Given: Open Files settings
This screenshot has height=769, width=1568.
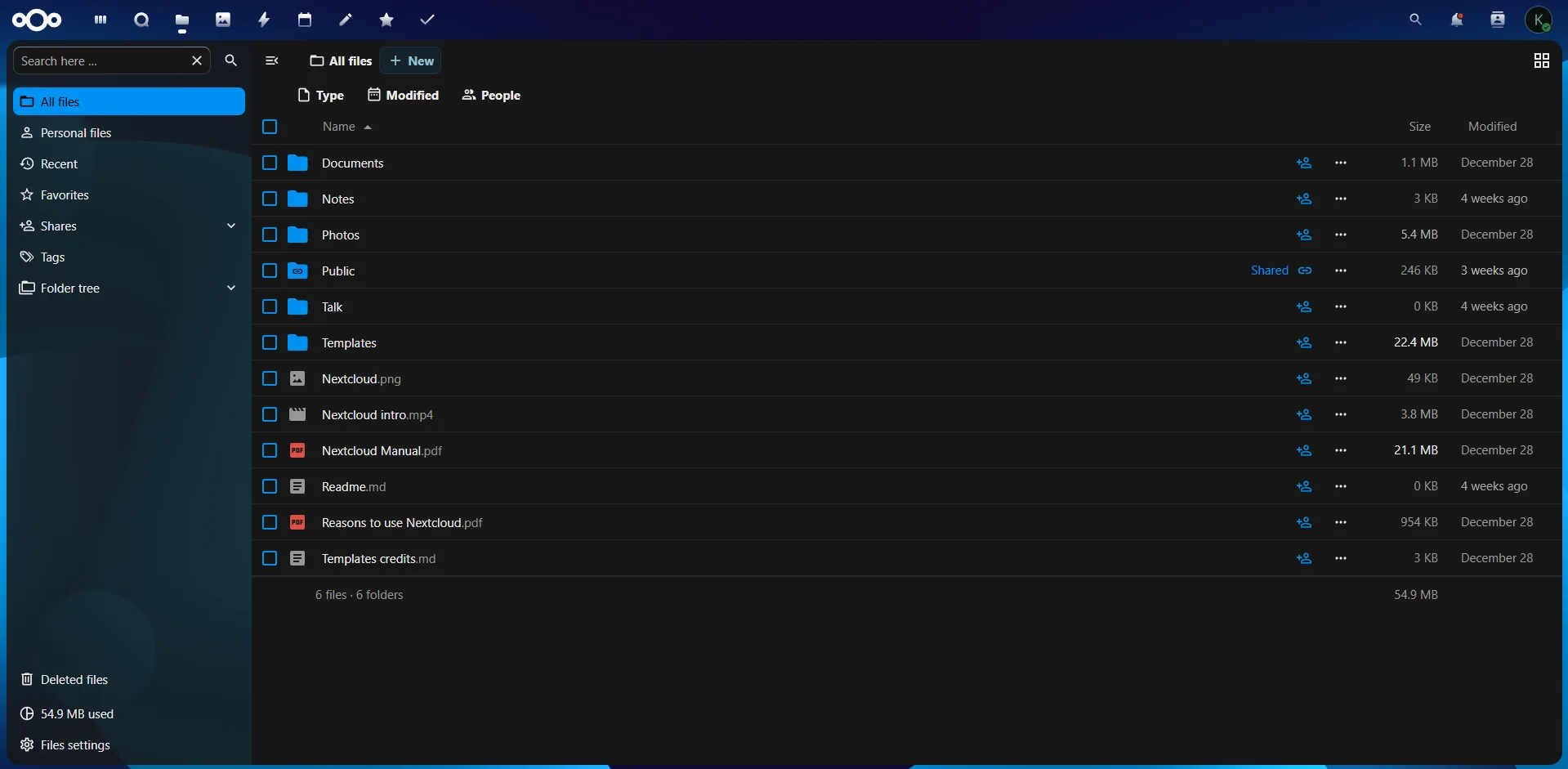Looking at the screenshot, I should (x=74, y=744).
